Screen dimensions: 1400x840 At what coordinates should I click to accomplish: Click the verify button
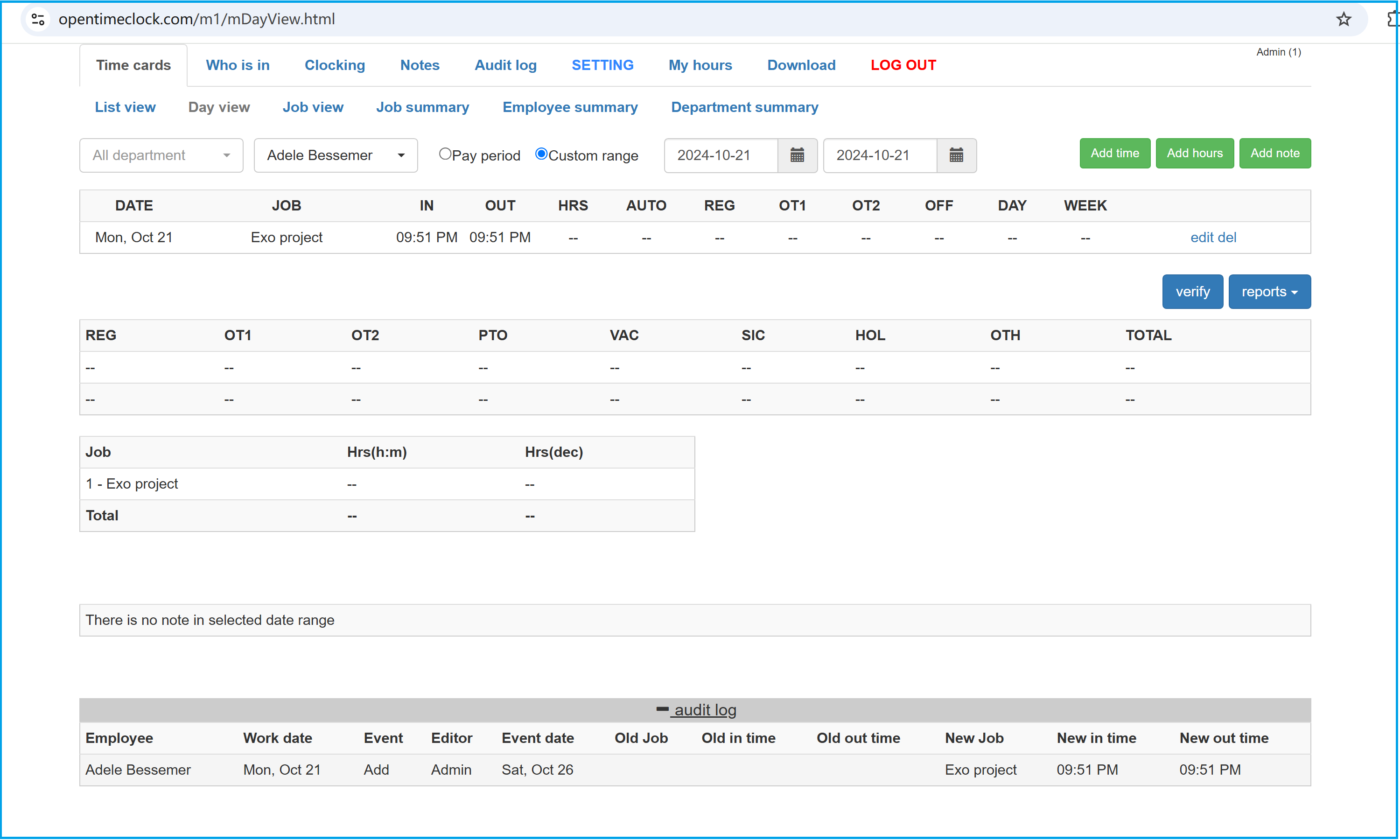[x=1192, y=292]
